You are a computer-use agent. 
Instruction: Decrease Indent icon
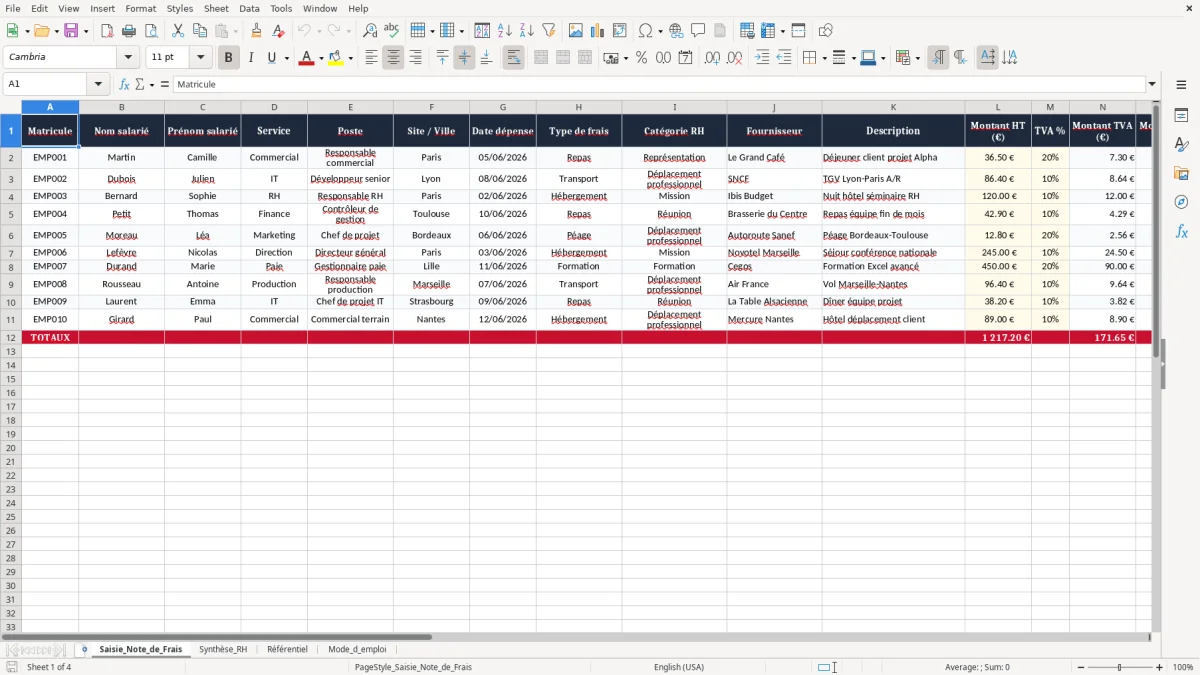pyautogui.click(x=784, y=58)
